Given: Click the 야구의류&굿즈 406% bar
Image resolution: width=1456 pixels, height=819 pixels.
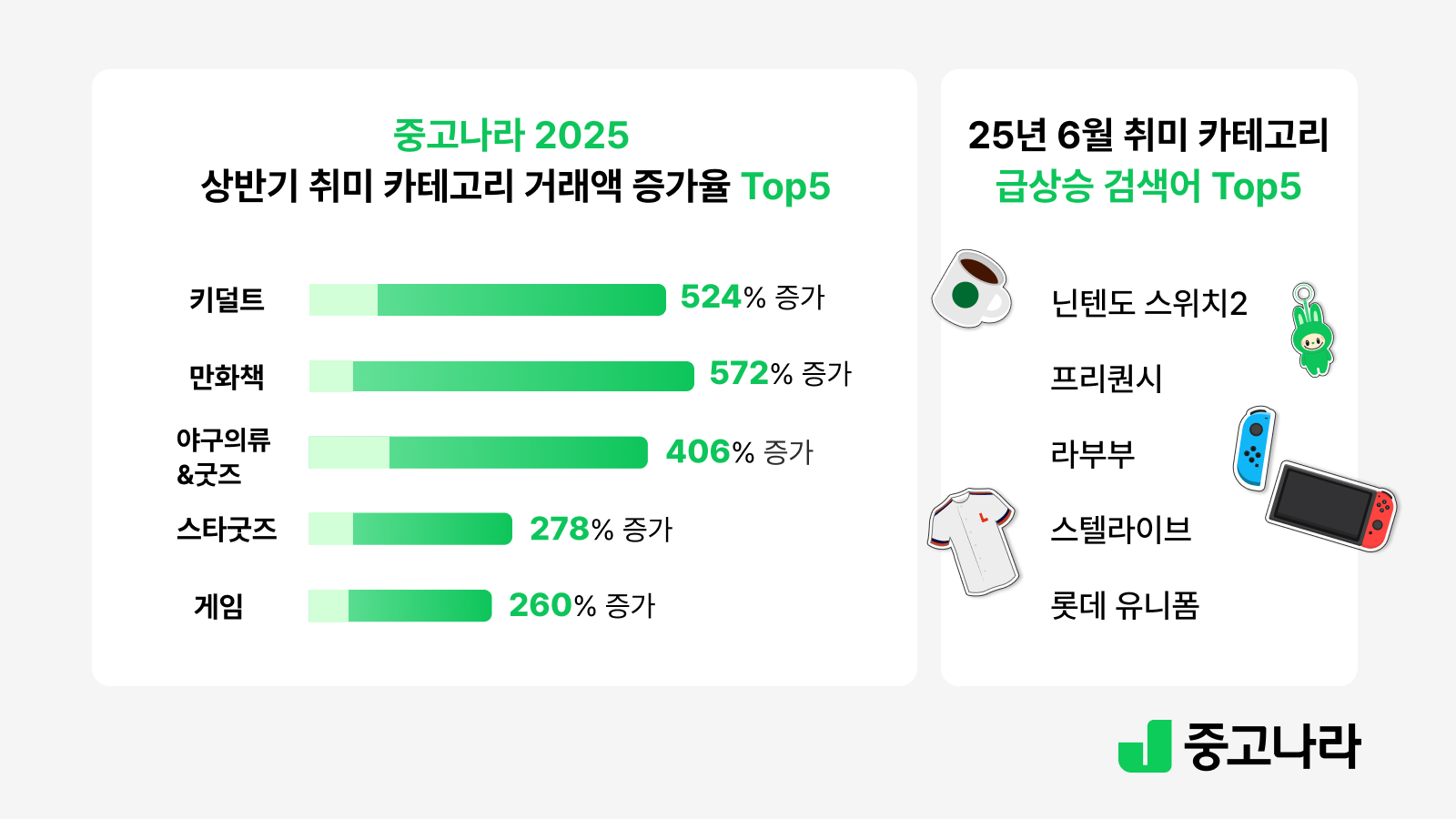Looking at the screenshot, I should click(479, 453).
